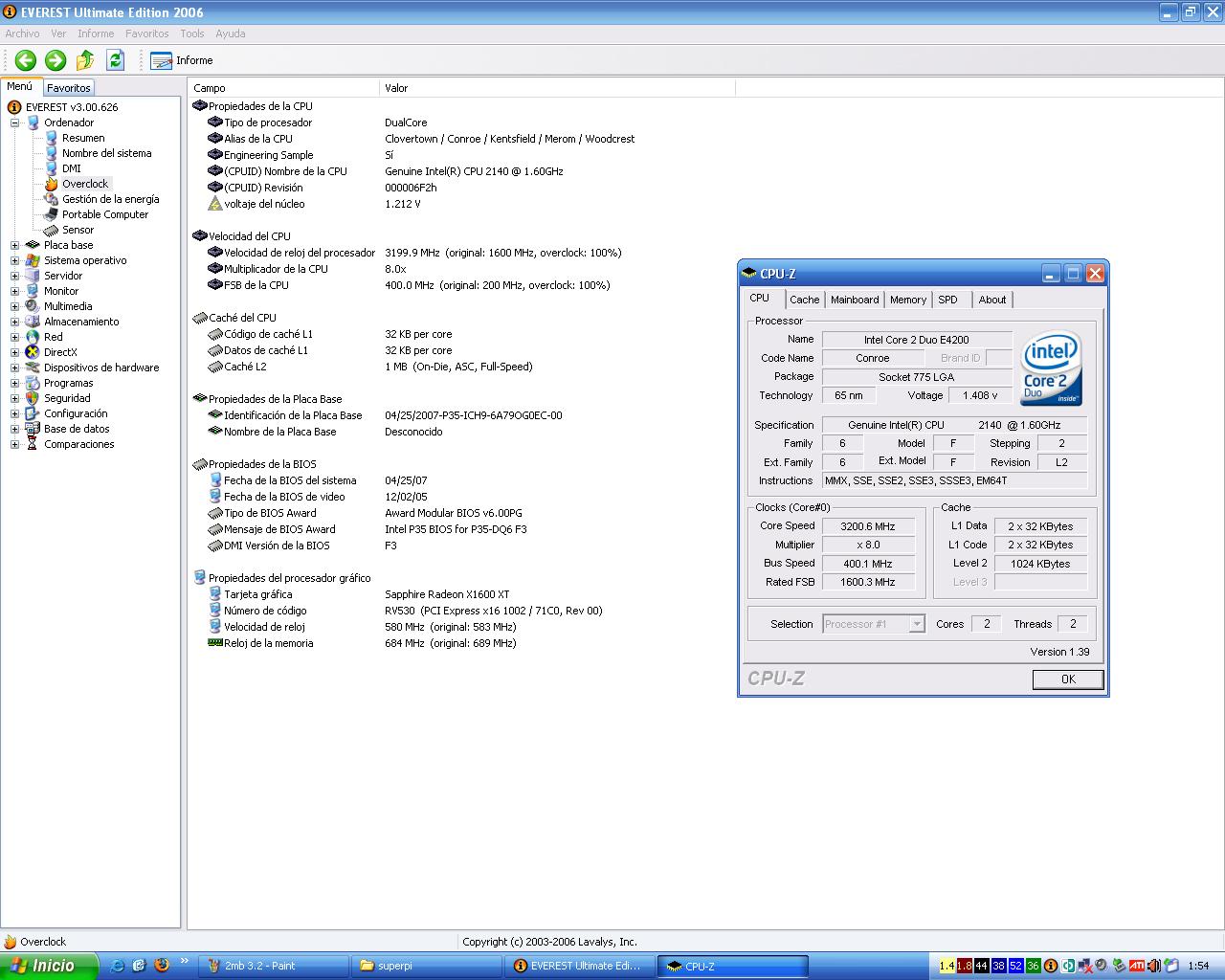Click the Internet Explorer quick launch icon
The width and height of the screenshot is (1225, 980).
(118, 966)
